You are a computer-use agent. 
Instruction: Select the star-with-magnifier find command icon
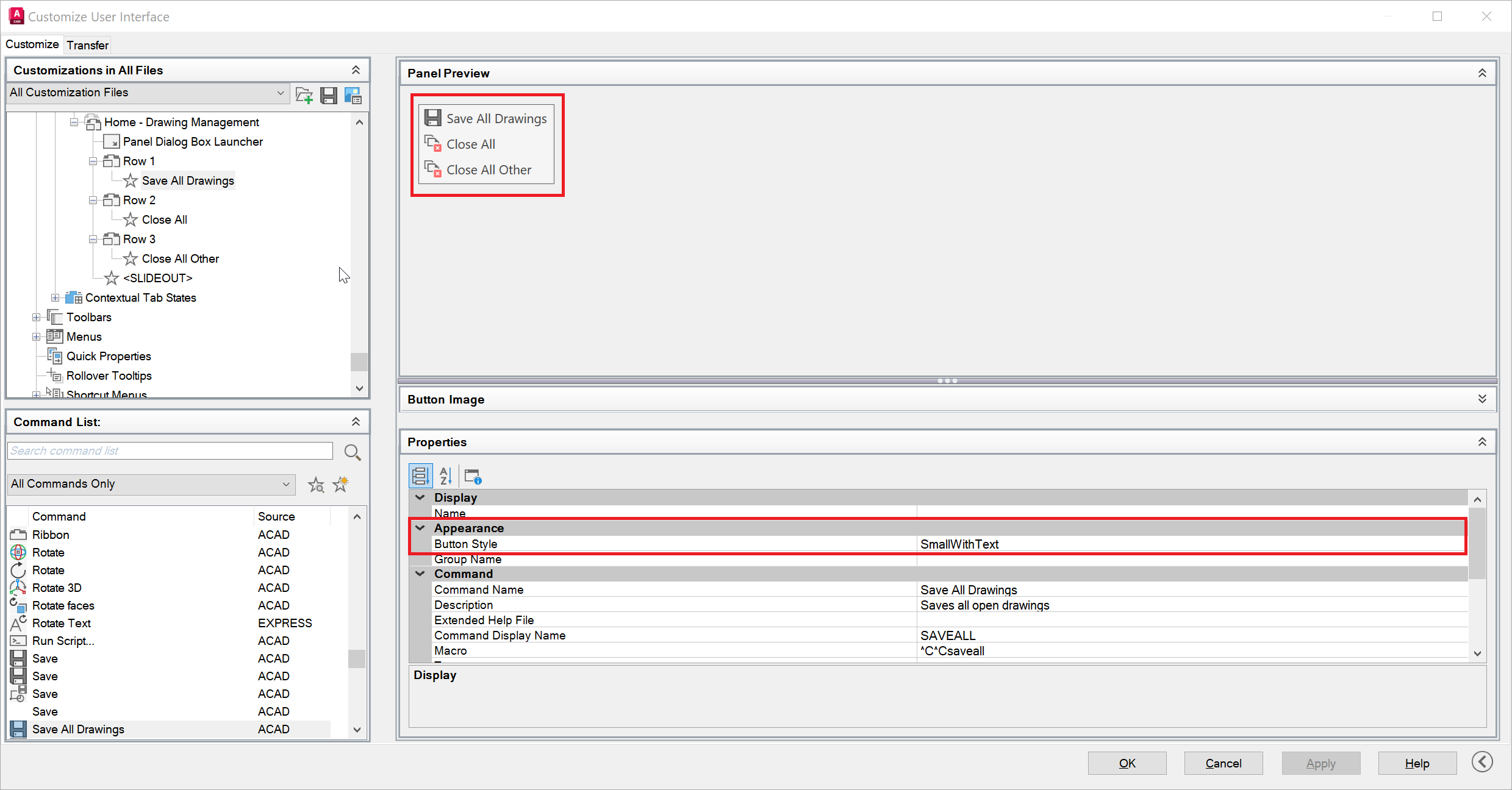(317, 485)
